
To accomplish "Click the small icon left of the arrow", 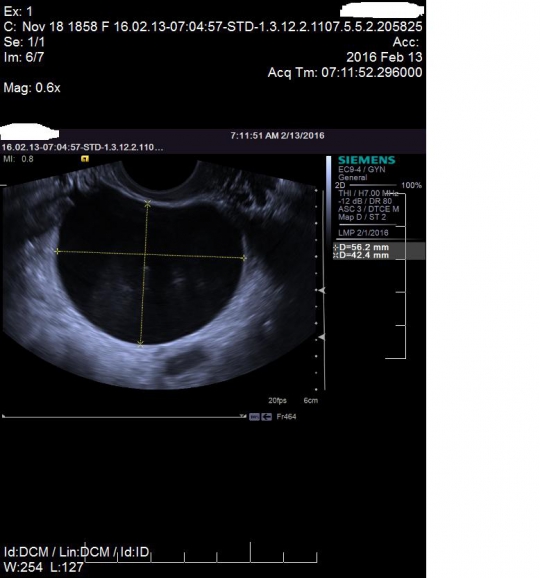I will click(254, 417).
